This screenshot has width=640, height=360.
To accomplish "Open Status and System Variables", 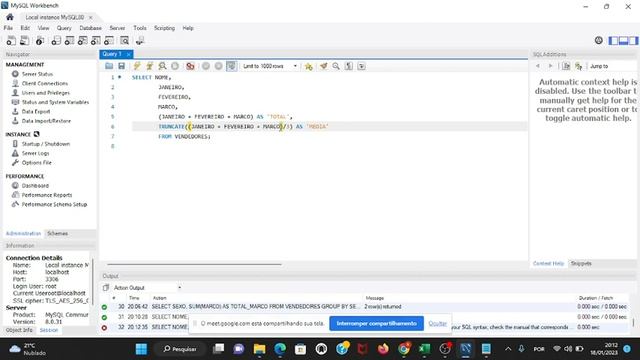I will (x=55, y=102).
